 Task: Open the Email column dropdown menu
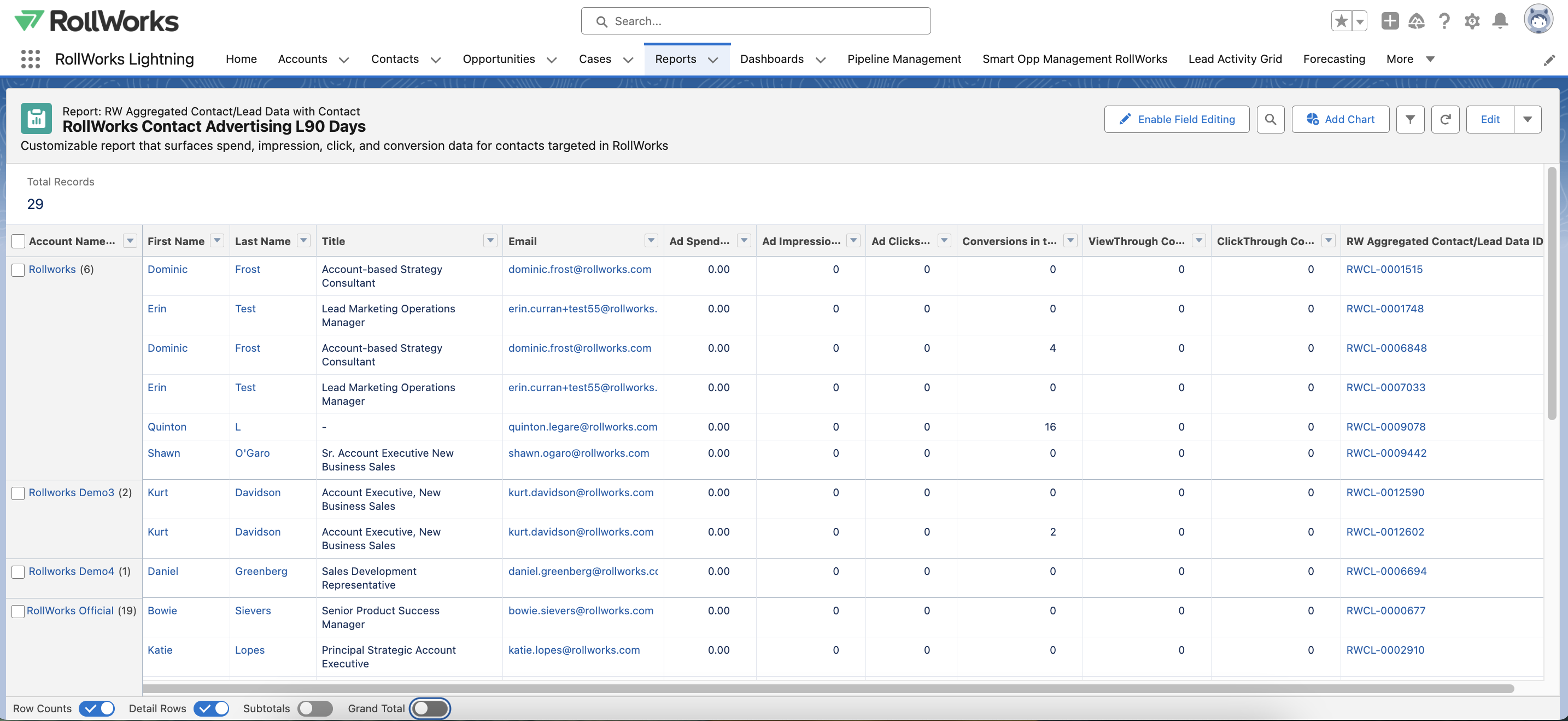click(651, 241)
